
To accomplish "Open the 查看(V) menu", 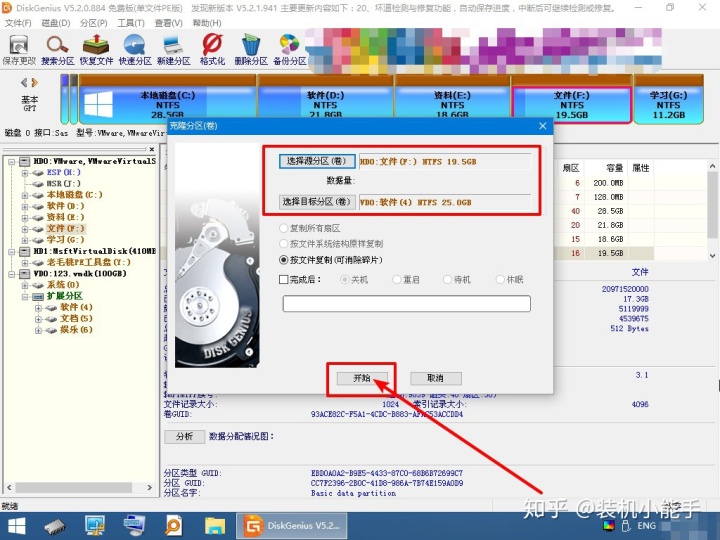I will tap(169, 23).
